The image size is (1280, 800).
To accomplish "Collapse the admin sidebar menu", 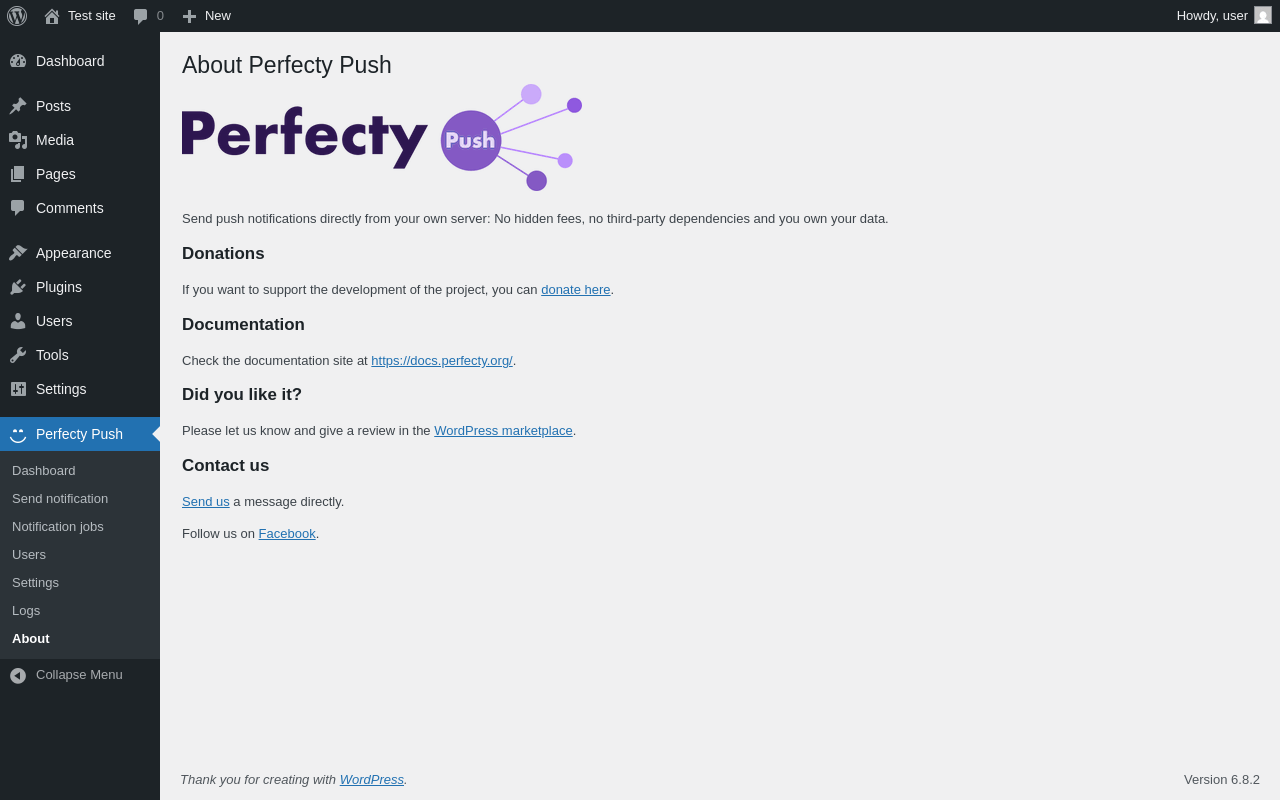I will [x=80, y=675].
